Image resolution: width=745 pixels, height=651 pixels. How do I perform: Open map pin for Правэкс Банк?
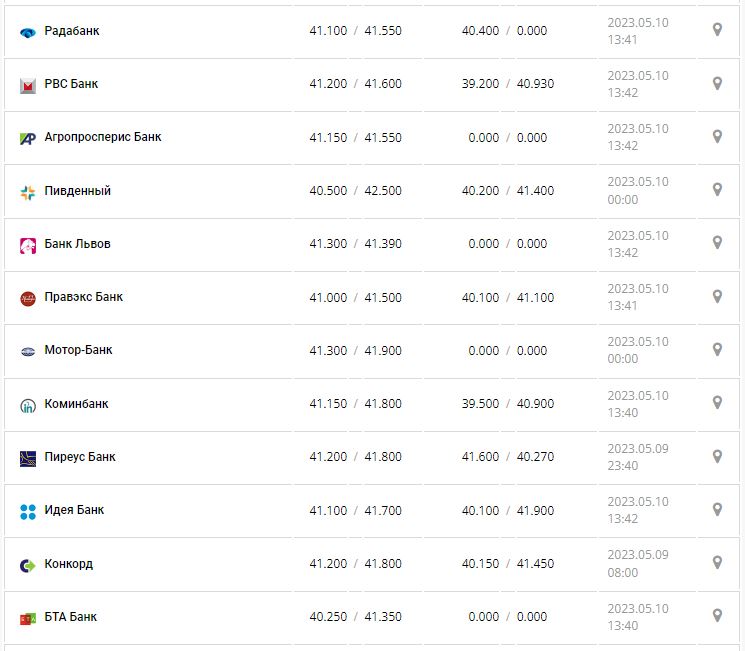[717, 296]
